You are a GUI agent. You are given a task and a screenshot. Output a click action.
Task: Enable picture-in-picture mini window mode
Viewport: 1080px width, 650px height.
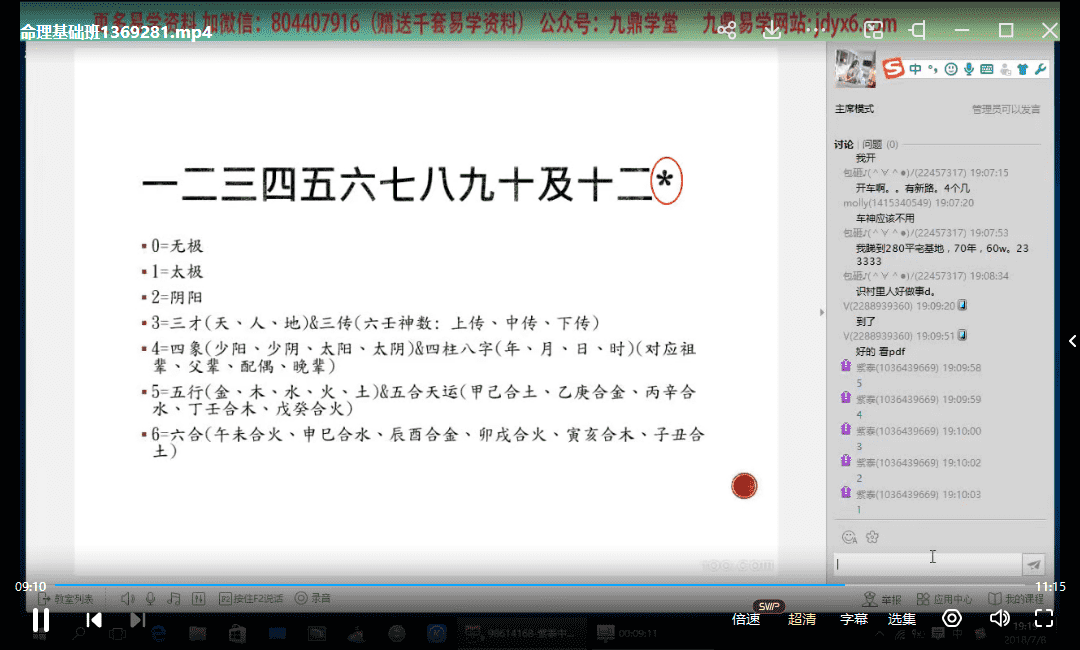(x=873, y=31)
